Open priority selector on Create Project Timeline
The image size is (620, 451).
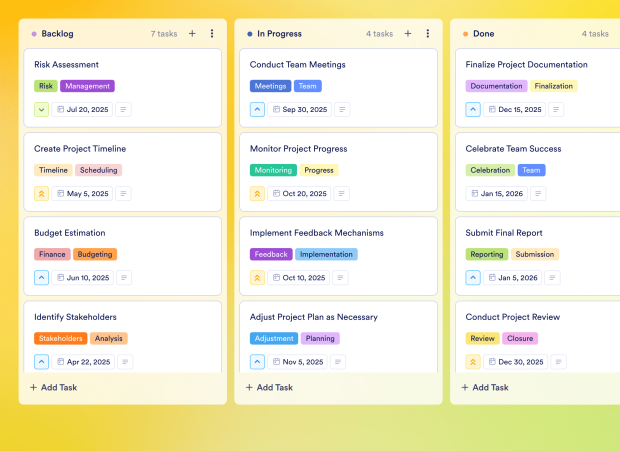[x=42, y=194]
